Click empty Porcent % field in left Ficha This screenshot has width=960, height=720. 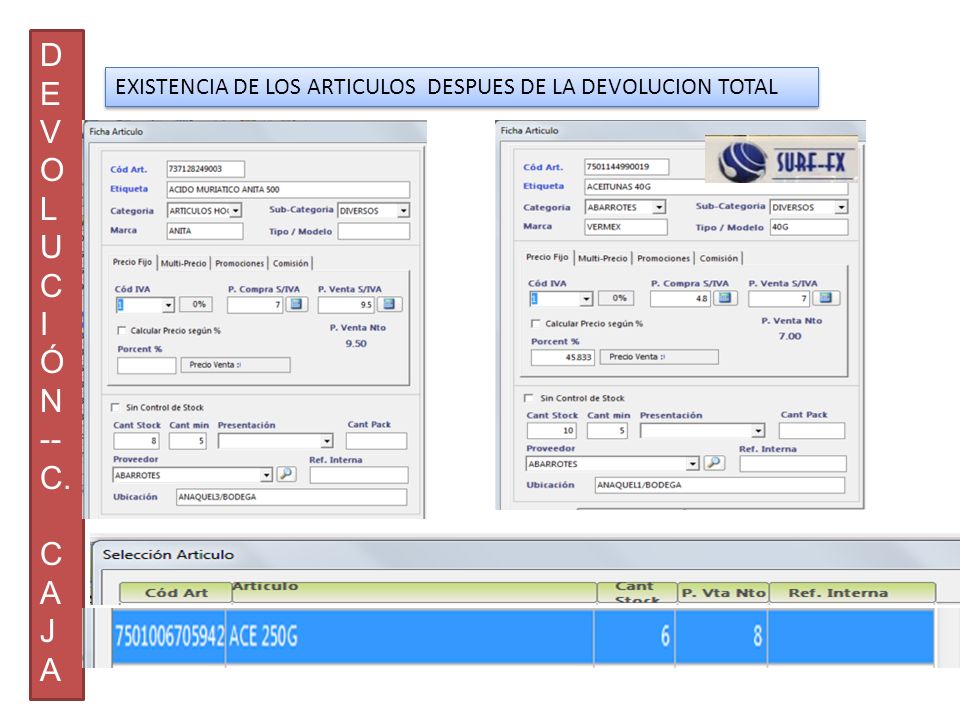click(x=146, y=366)
